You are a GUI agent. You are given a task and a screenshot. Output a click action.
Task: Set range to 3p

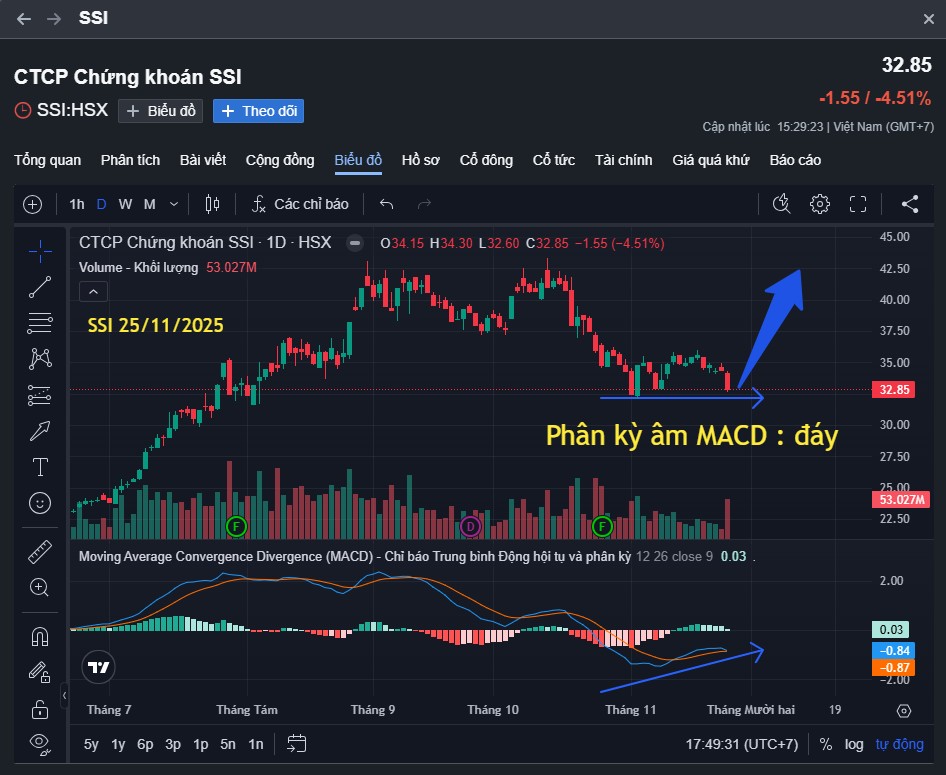pyautogui.click(x=173, y=745)
